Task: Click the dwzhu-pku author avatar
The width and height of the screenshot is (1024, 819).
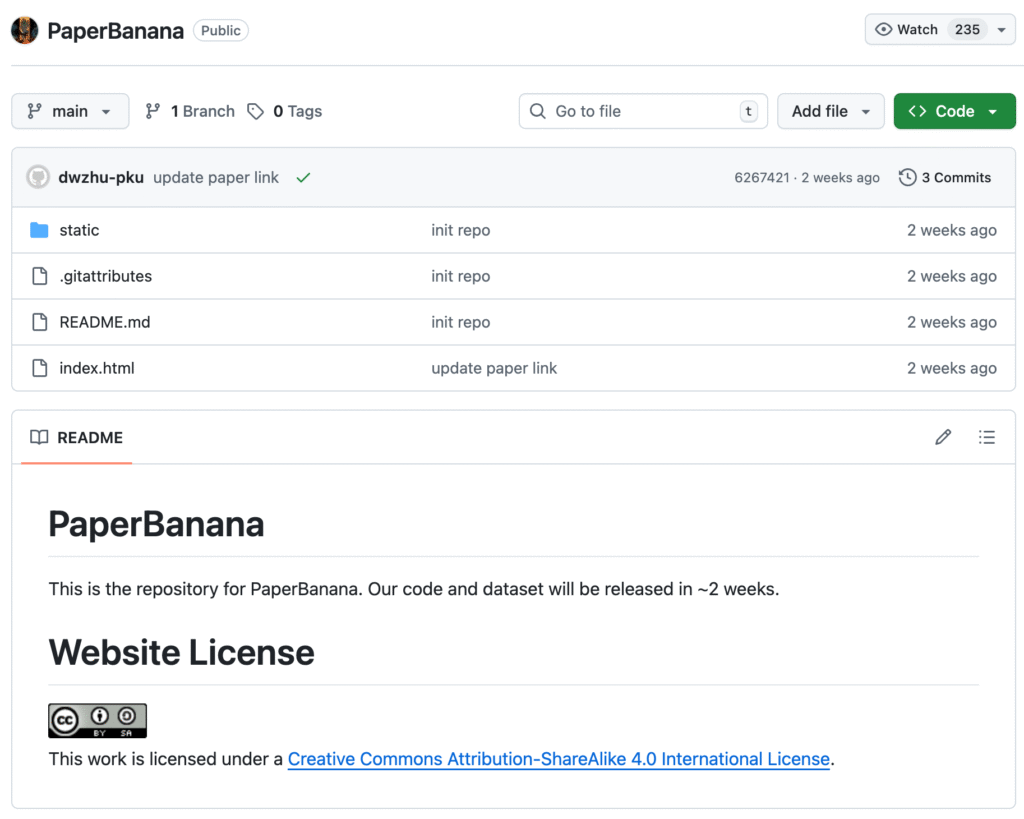Action: 38,178
